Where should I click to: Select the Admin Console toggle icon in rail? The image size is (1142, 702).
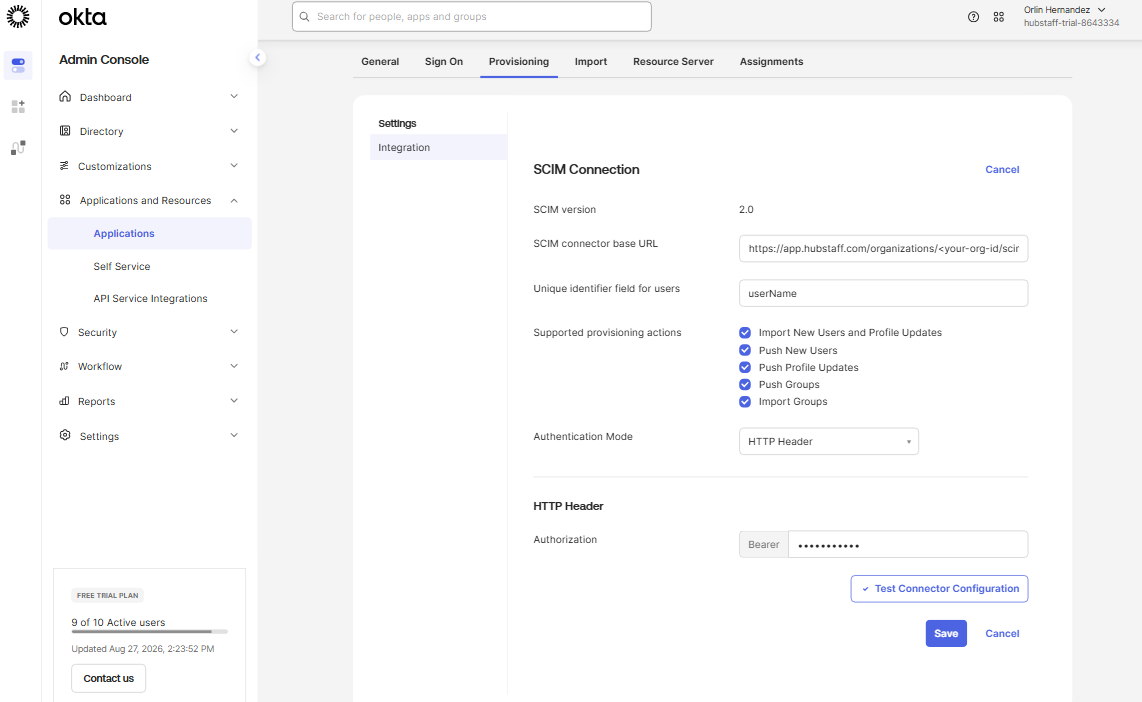pyautogui.click(x=18, y=66)
